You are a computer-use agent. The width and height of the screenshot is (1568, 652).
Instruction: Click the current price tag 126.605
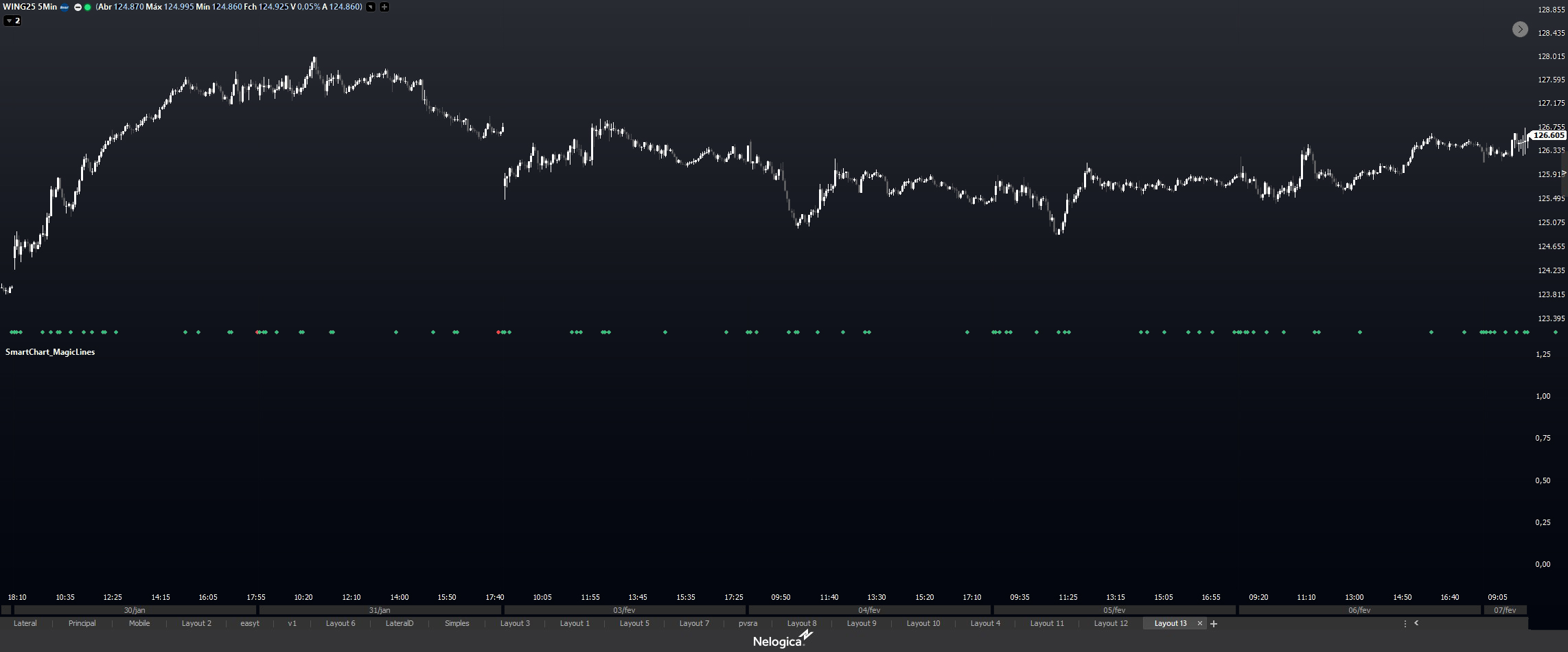[x=1548, y=136]
